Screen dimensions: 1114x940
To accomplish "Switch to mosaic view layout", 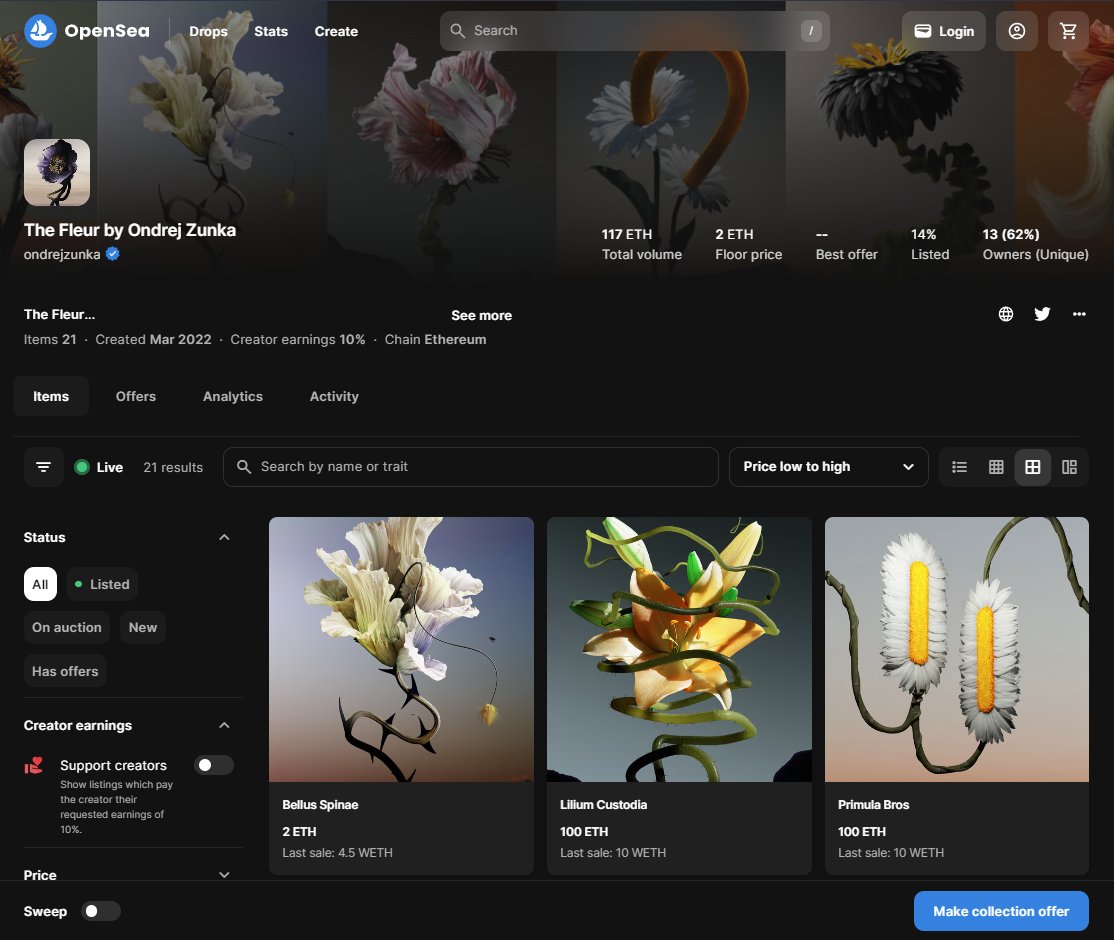I will pyautogui.click(x=1069, y=467).
